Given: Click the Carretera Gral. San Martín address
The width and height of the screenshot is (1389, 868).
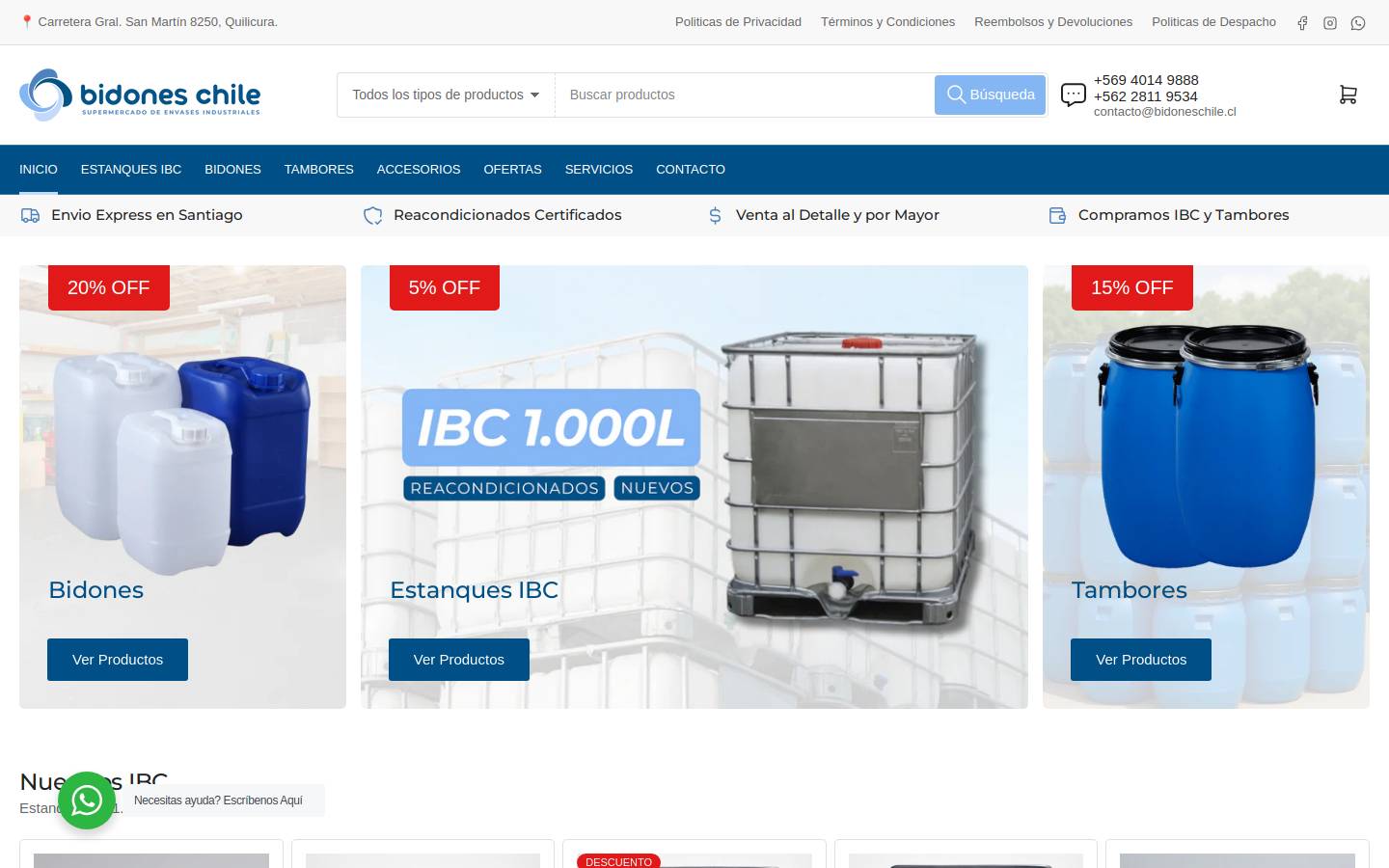Looking at the screenshot, I should 157,22.
